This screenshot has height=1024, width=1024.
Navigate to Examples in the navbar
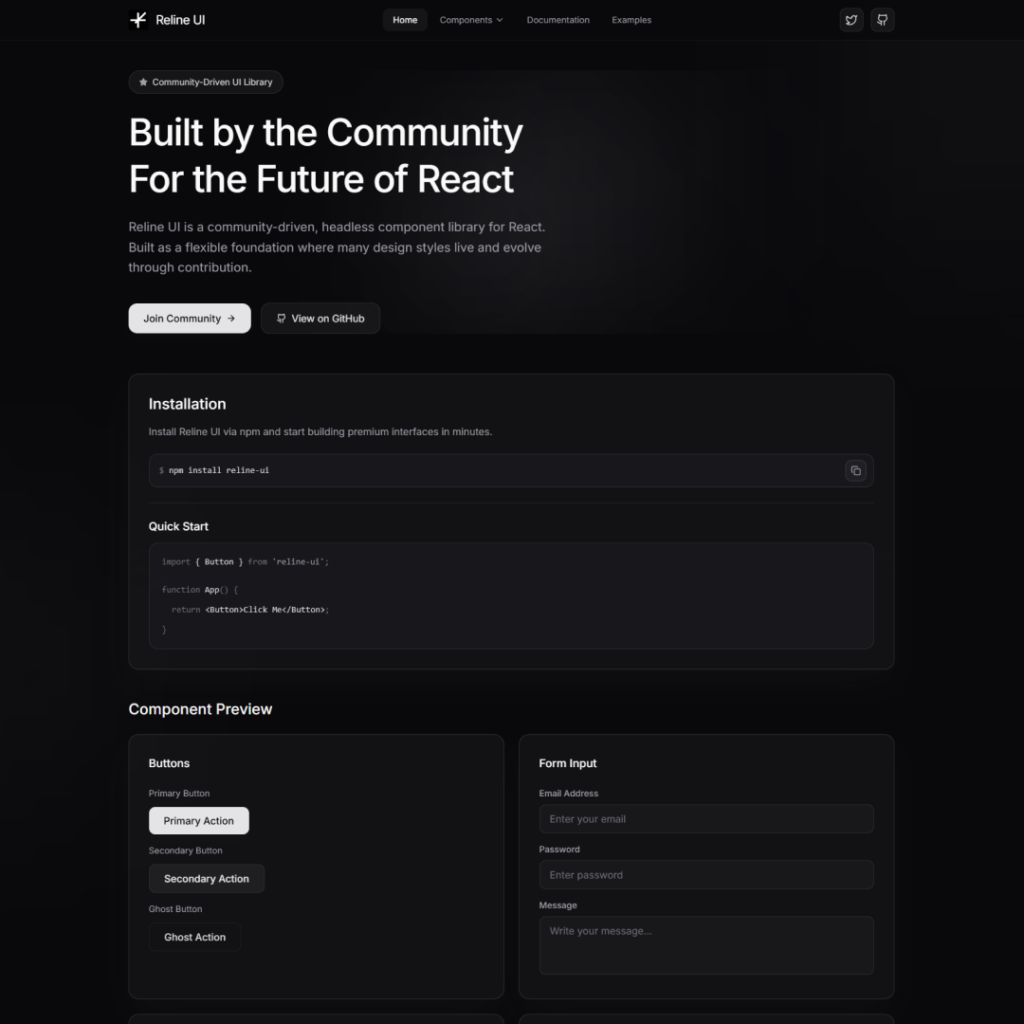tap(631, 20)
